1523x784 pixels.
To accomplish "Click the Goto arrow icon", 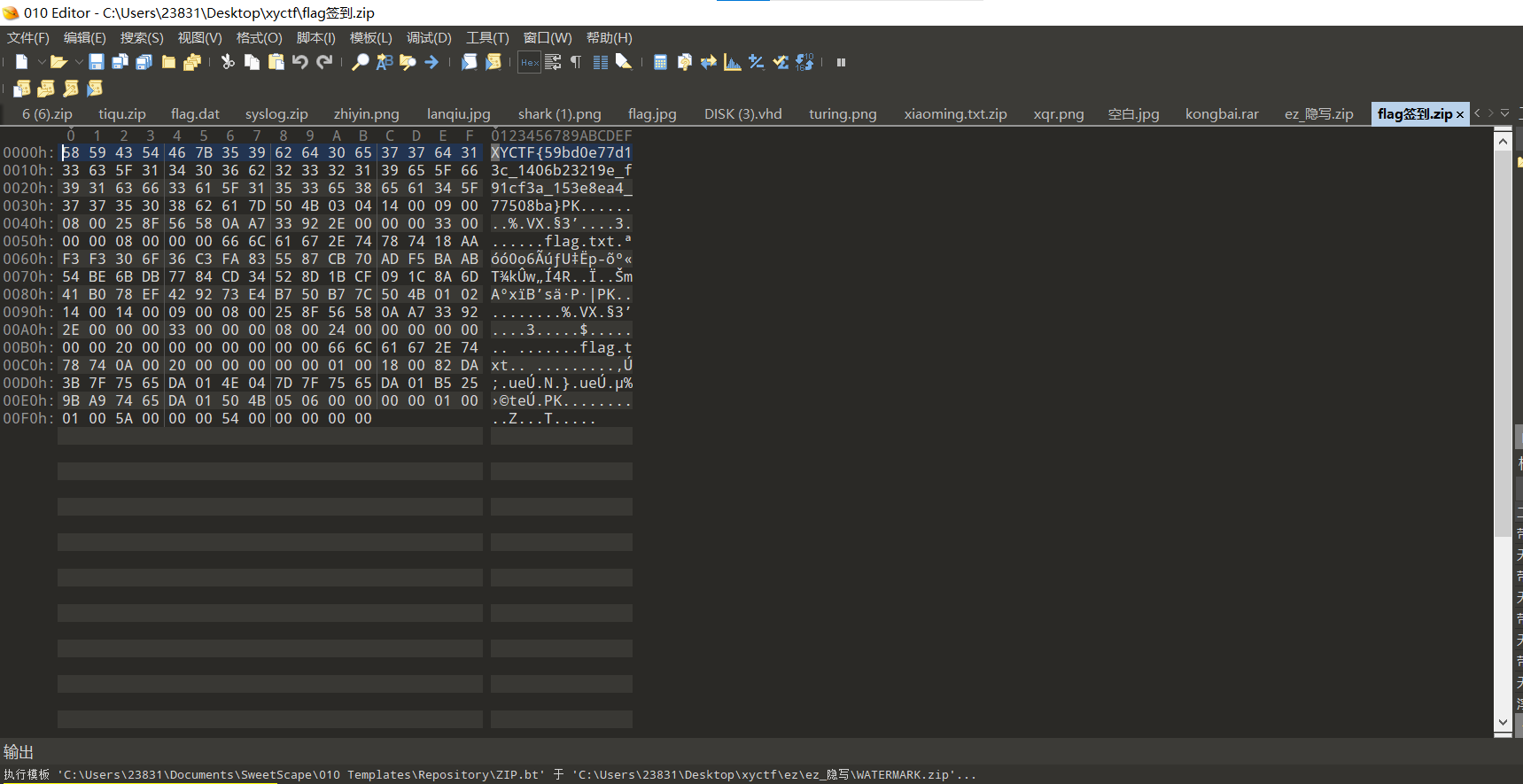I will tap(432, 62).
